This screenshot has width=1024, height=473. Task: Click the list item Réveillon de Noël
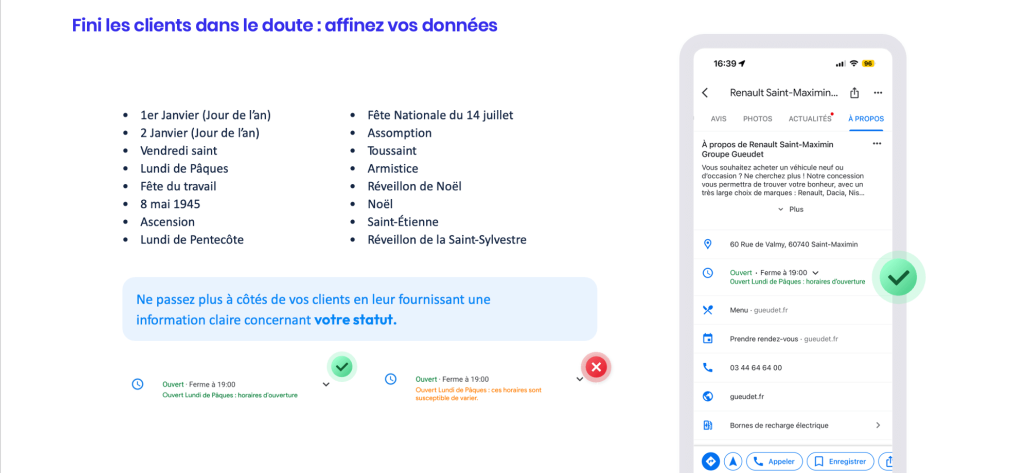415,186
